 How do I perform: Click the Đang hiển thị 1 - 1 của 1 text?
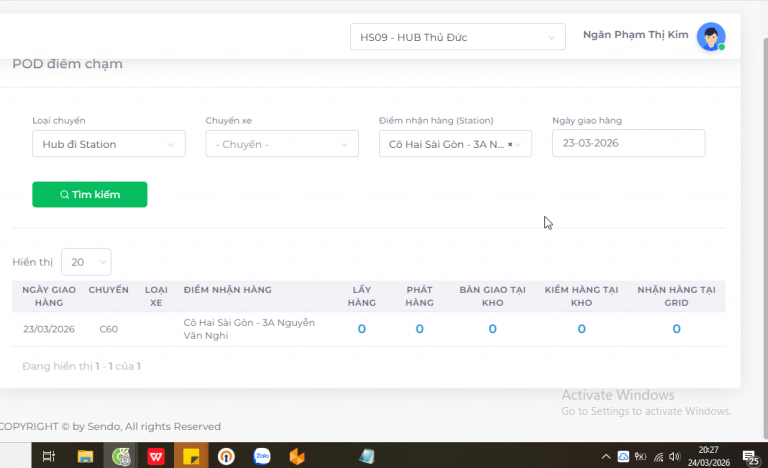[x=81, y=366]
